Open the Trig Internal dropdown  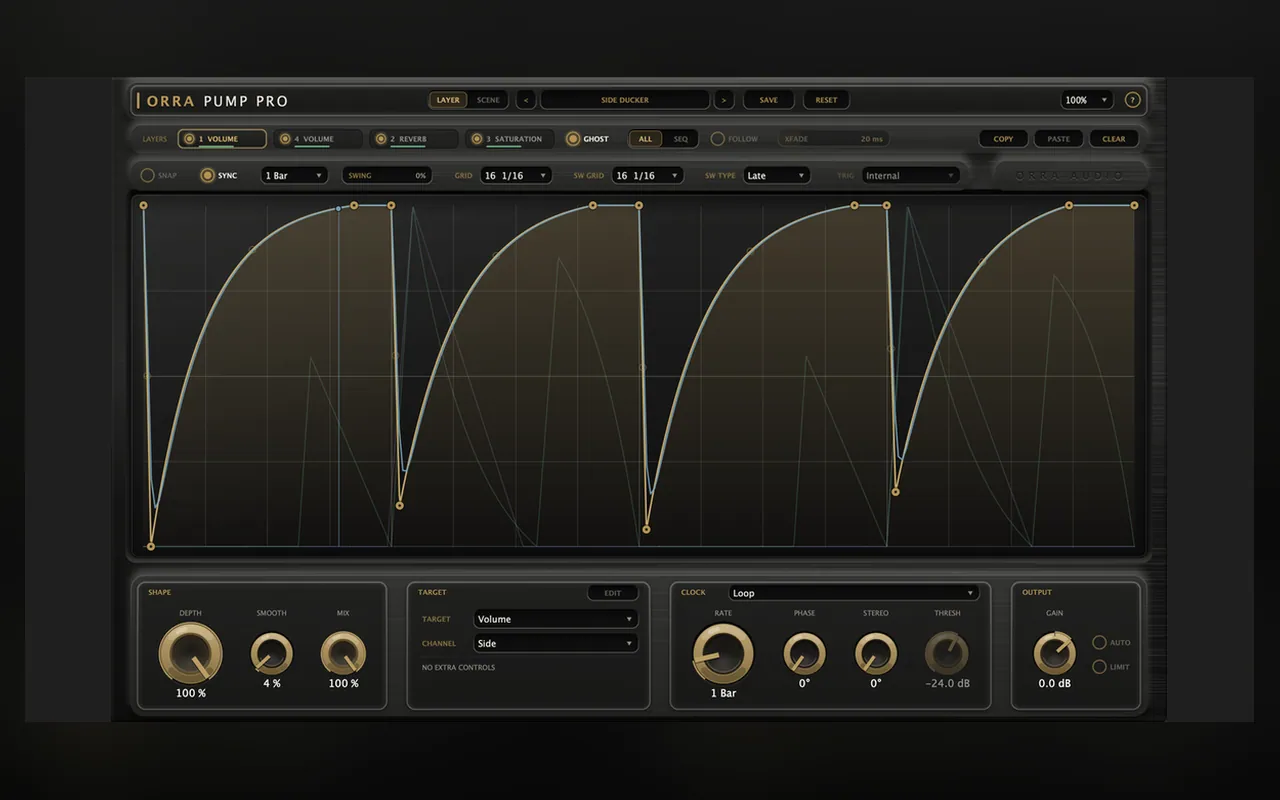[911, 175]
